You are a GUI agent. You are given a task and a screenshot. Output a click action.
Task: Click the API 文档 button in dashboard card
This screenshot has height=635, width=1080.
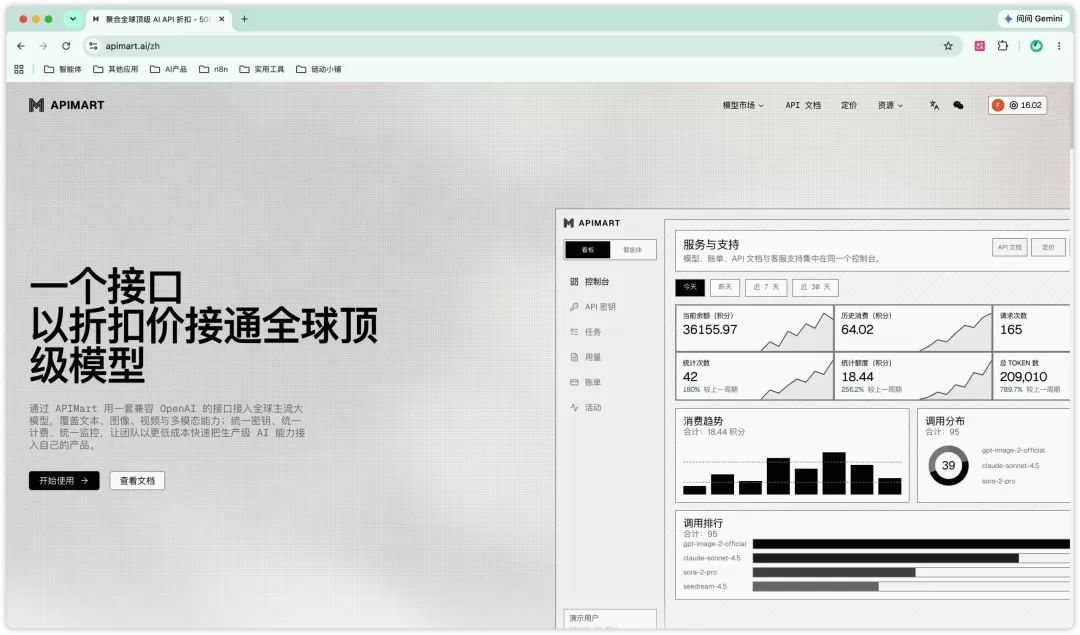1009,247
